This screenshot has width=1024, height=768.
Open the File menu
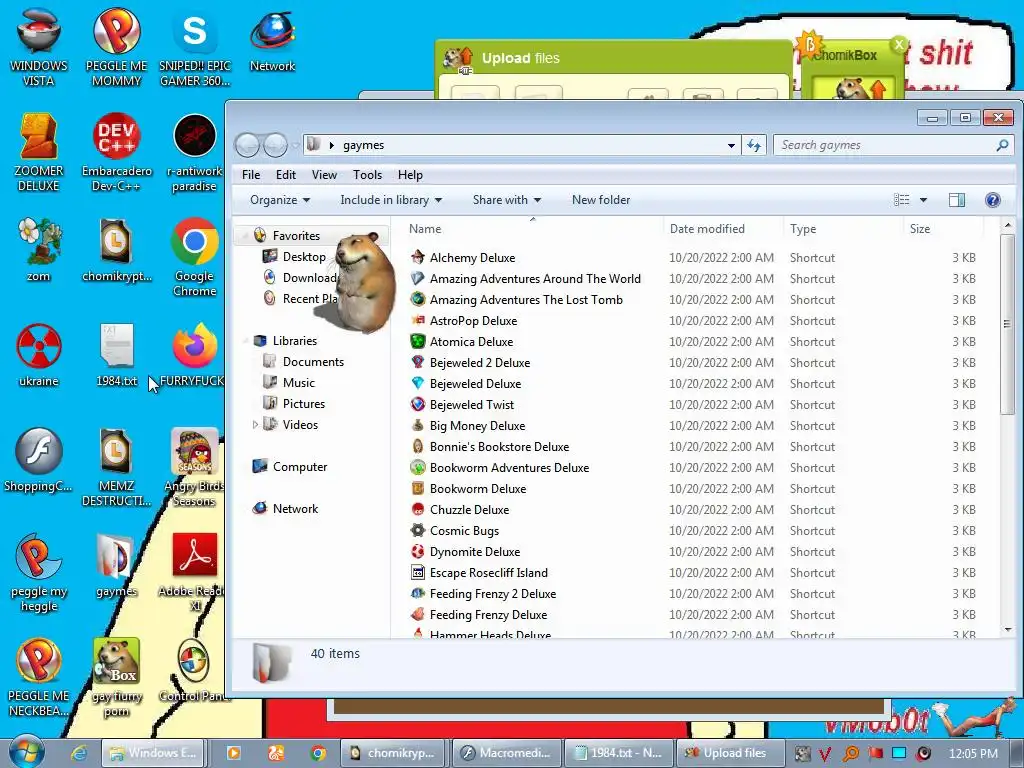251,175
